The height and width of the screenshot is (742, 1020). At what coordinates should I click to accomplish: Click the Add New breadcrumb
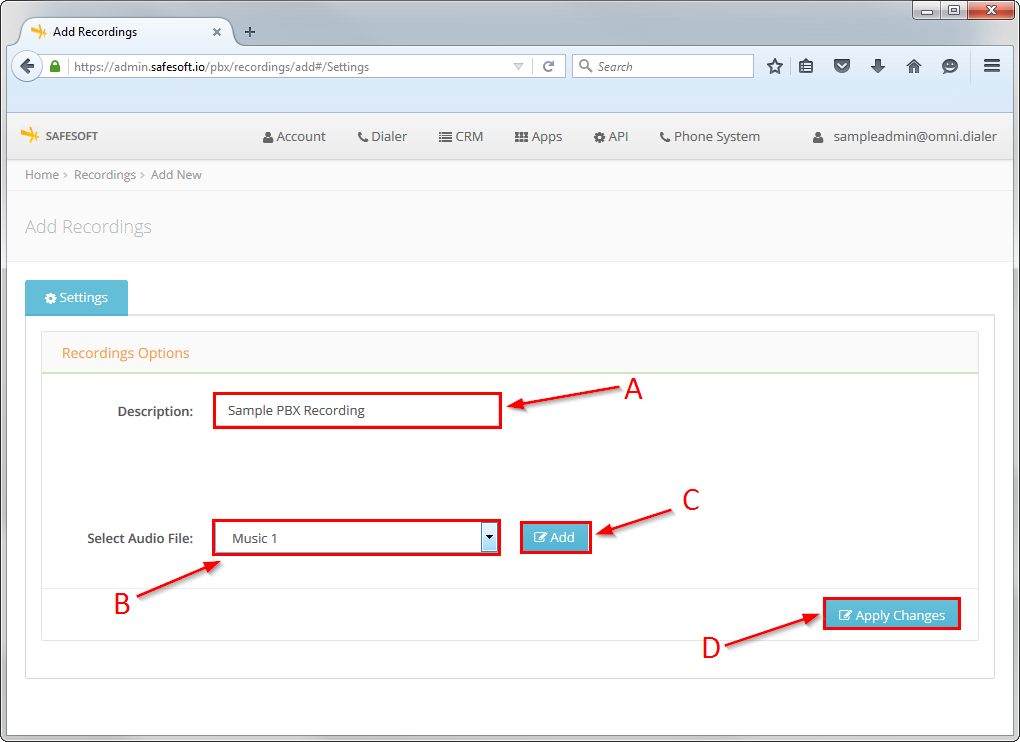coord(176,175)
